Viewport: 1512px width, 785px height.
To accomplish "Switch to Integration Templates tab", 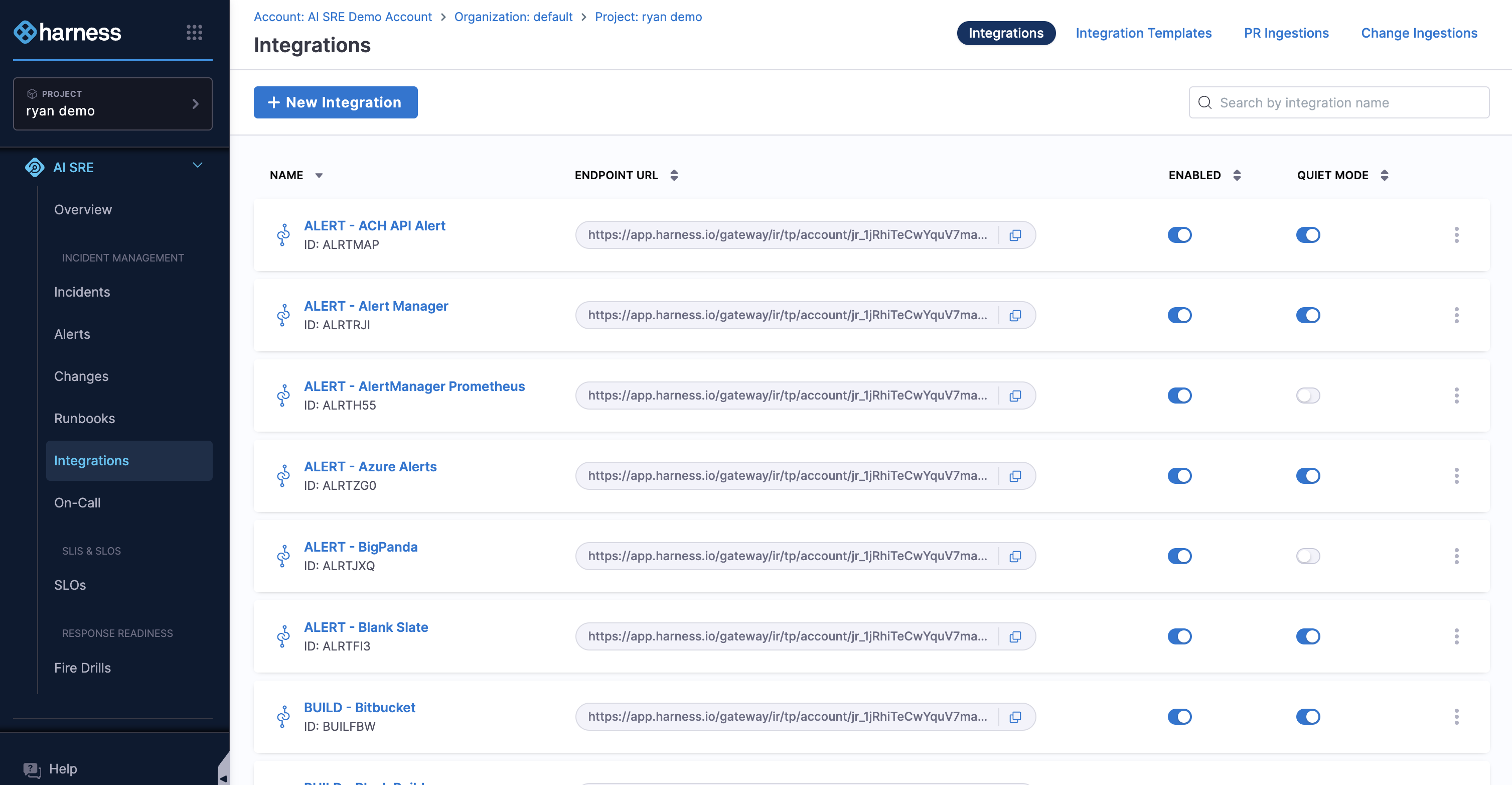I will [x=1143, y=33].
